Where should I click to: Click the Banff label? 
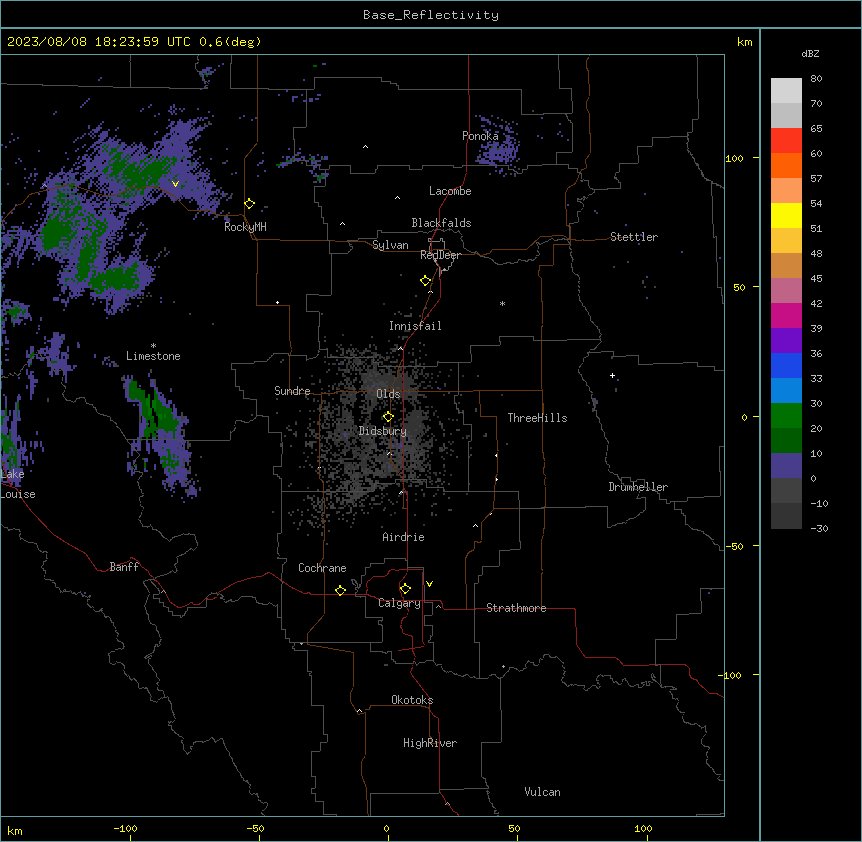124,567
